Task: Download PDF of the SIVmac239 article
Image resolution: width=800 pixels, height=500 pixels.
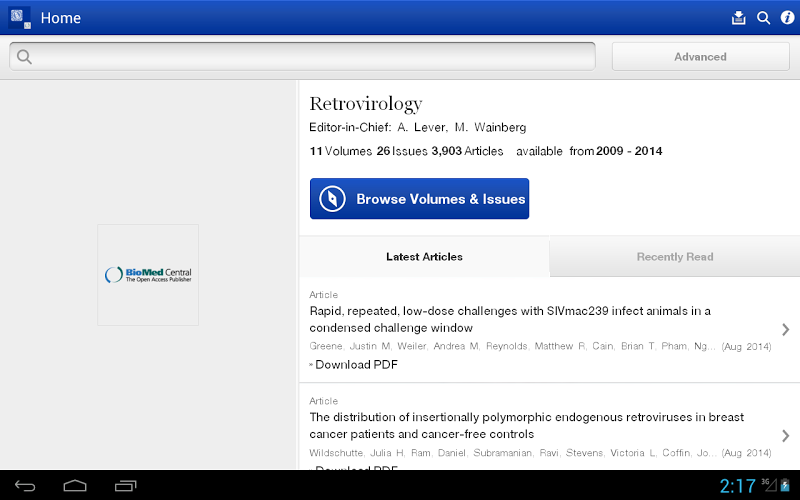Action: pos(356,365)
